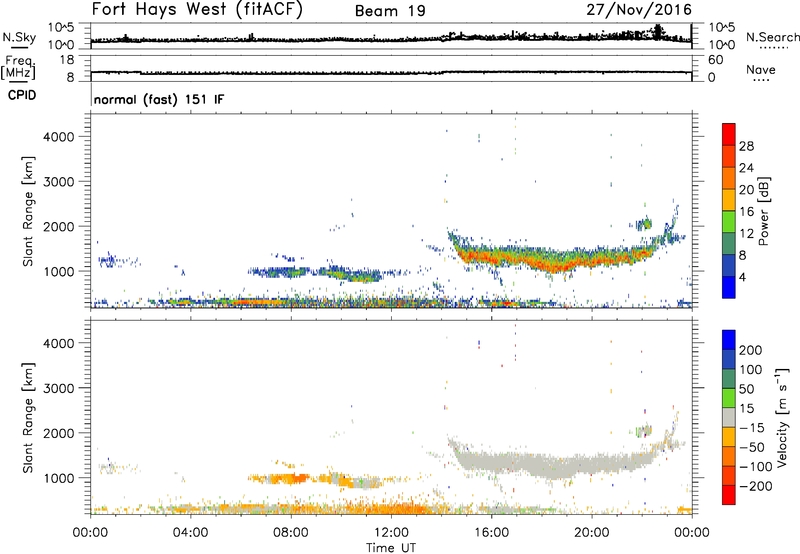Click the 'Beam 19' label
Image resolution: width=800 pixels, height=554 pixels.
(x=390, y=11)
